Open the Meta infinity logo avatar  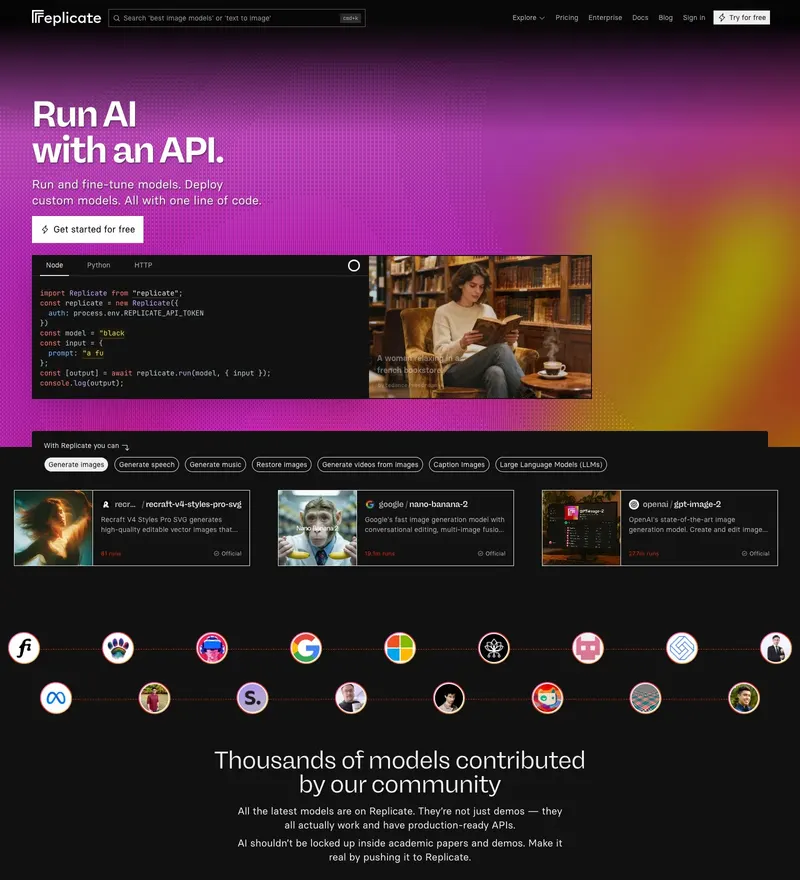click(x=56, y=698)
